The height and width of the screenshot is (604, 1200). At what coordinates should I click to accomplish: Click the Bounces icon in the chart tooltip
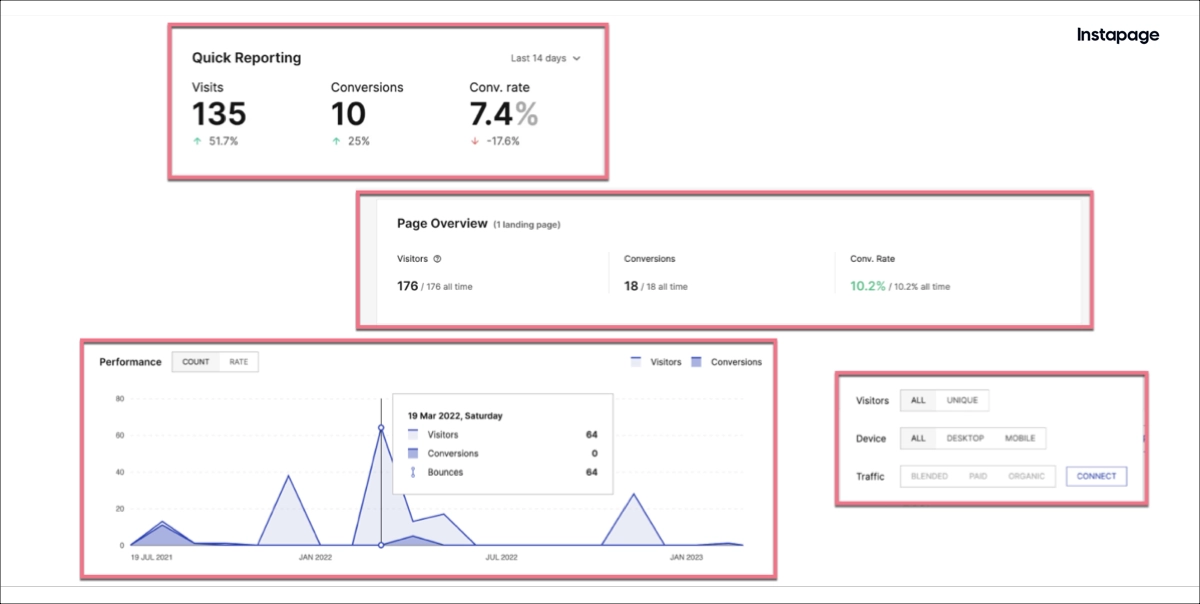point(414,472)
